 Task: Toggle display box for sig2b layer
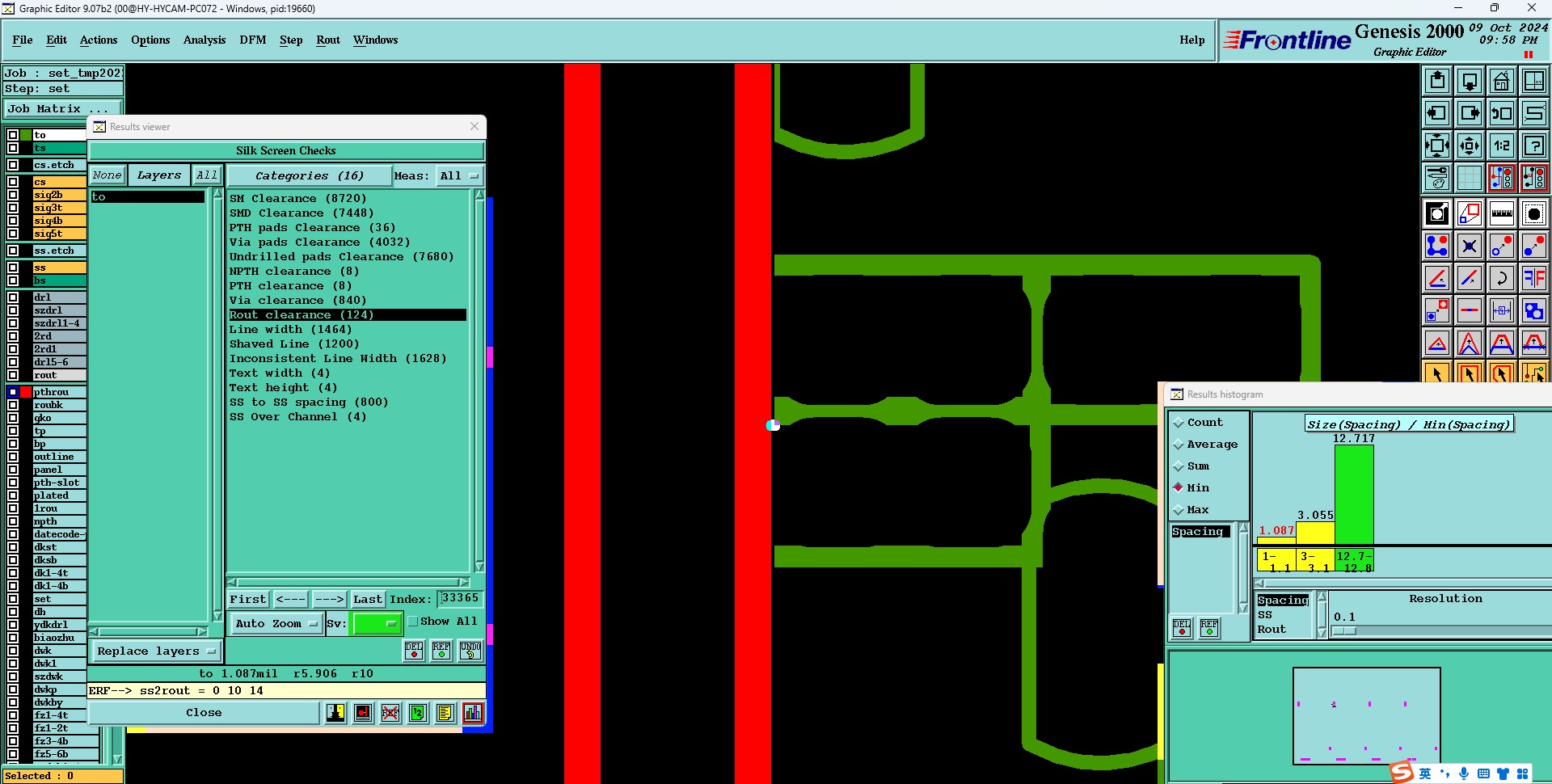tap(13, 195)
